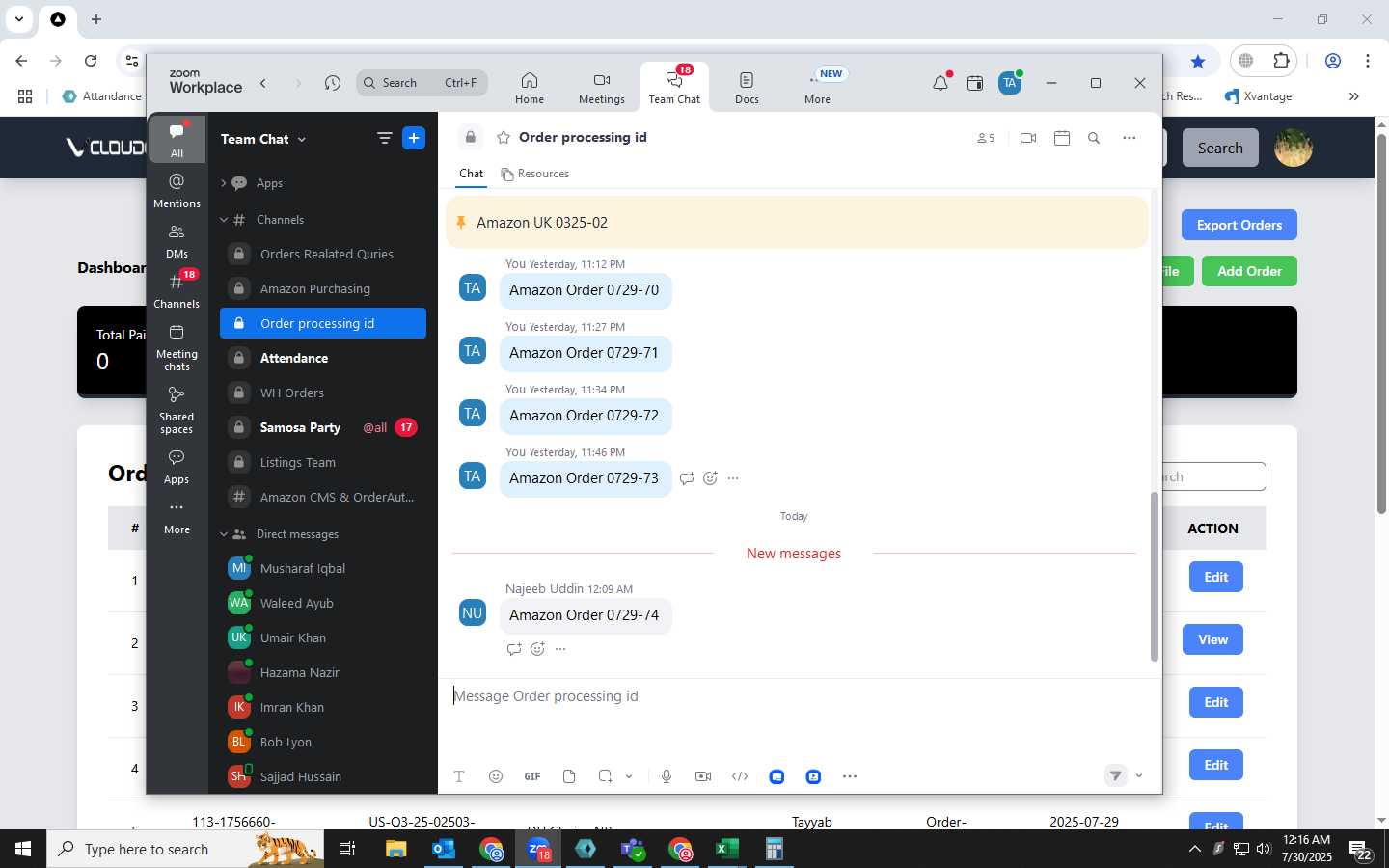Click the Zoom history clock icon
This screenshot has height=868, width=1389.
[333, 83]
